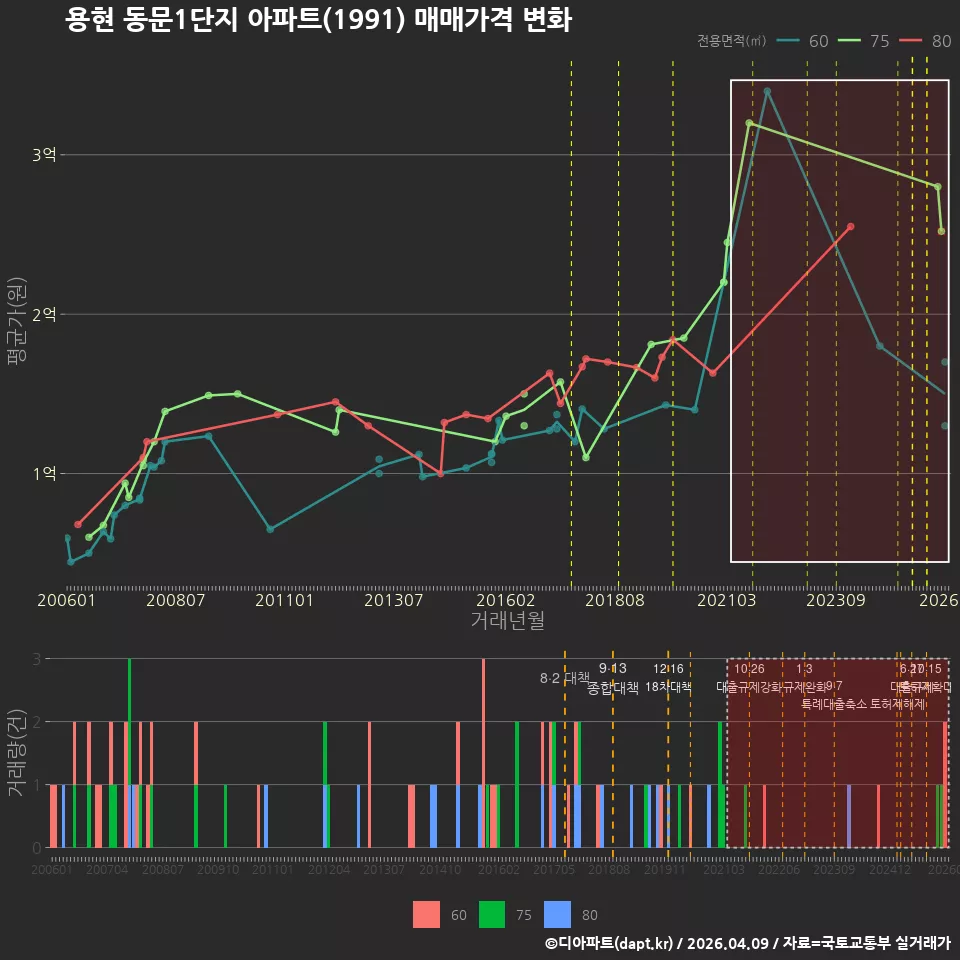Click the peak teal data point above 3억
Viewport: 960px width, 960px height.
(767, 91)
